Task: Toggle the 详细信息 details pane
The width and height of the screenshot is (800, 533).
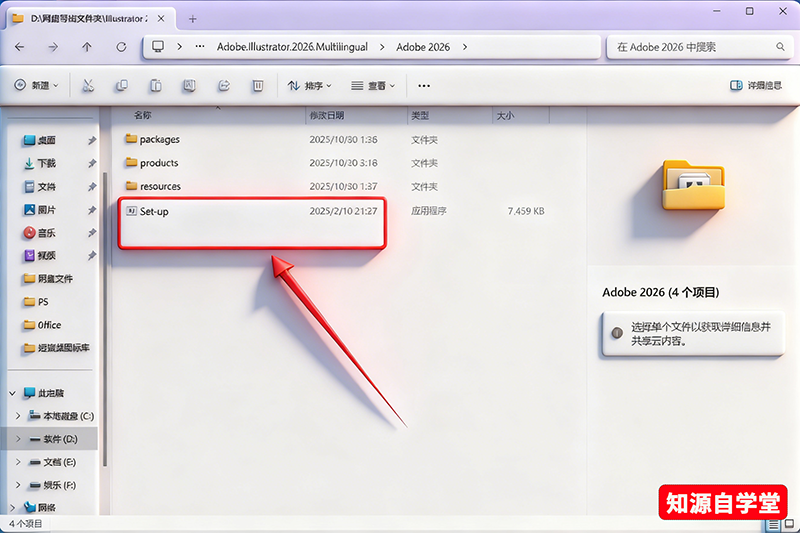Action: click(x=756, y=86)
